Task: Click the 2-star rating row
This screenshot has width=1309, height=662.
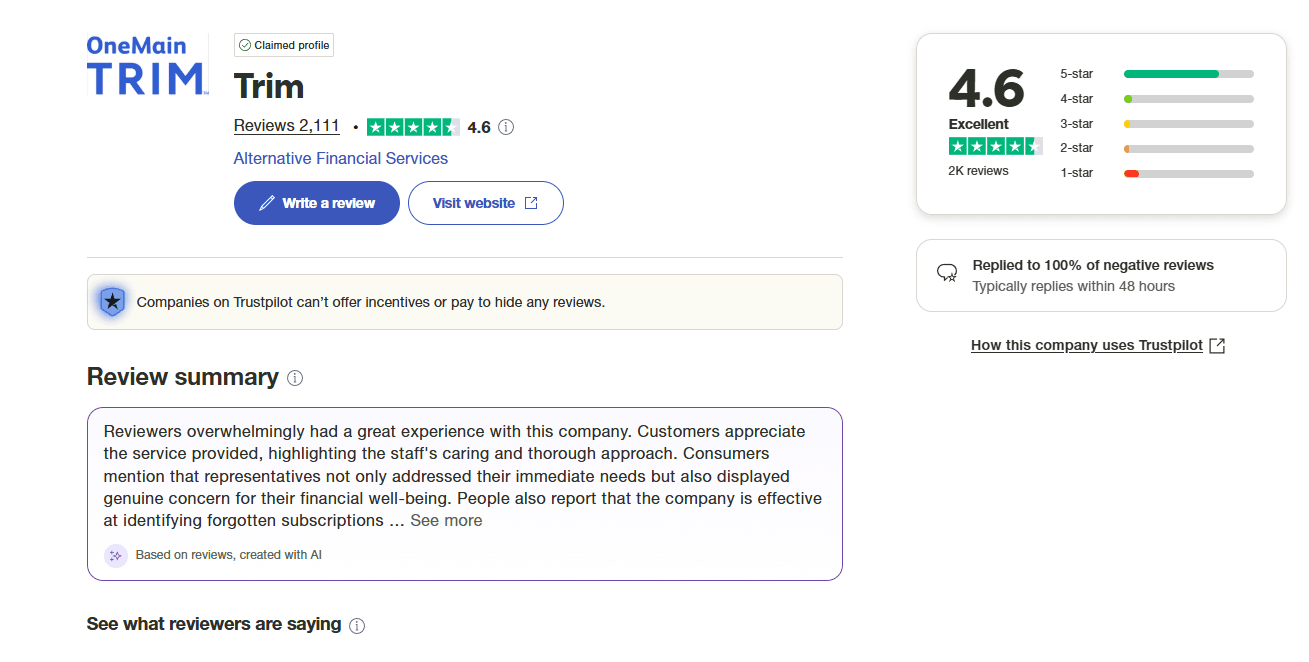Action: [x=1157, y=148]
